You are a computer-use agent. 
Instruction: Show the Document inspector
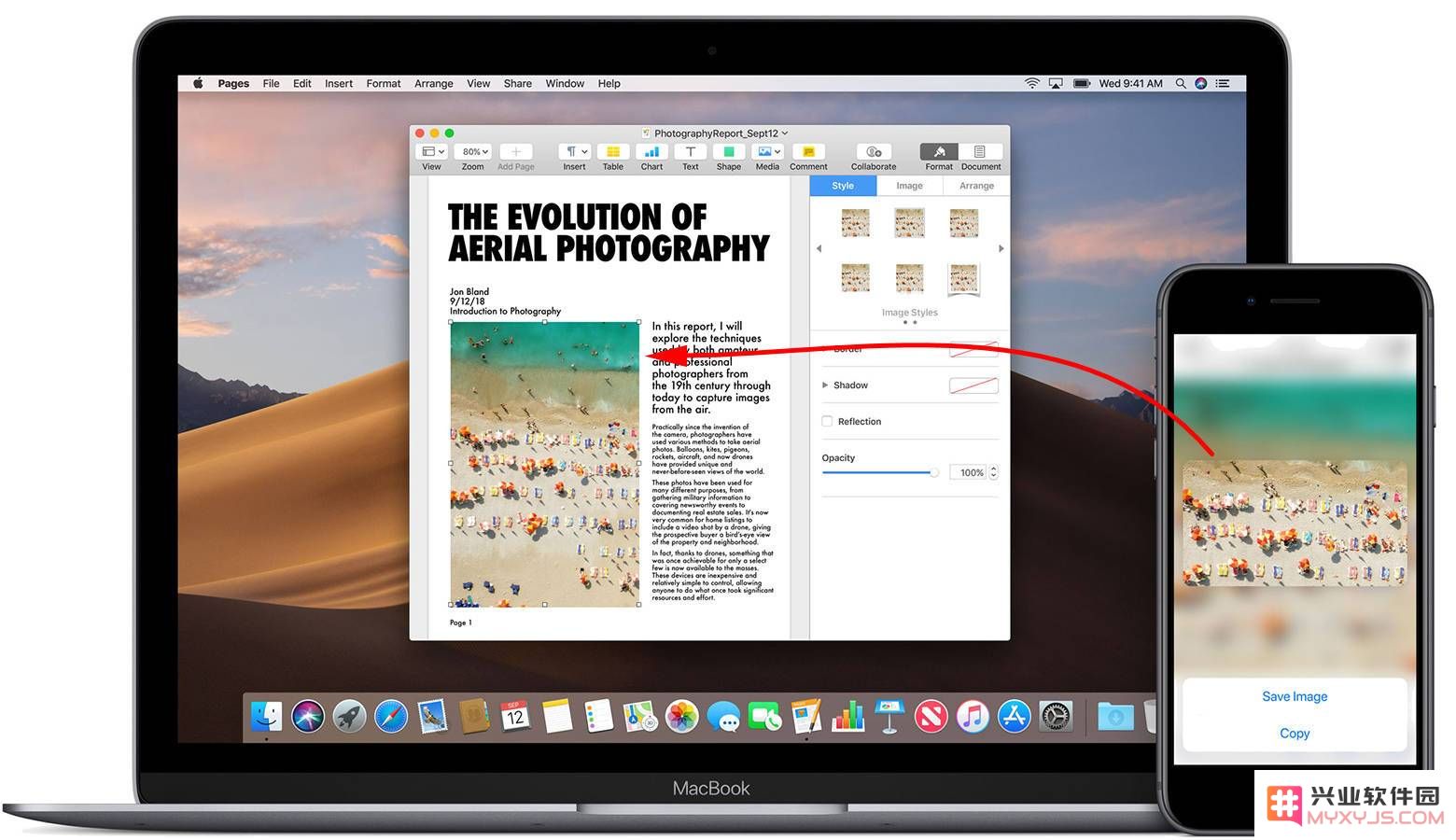click(980, 151)
